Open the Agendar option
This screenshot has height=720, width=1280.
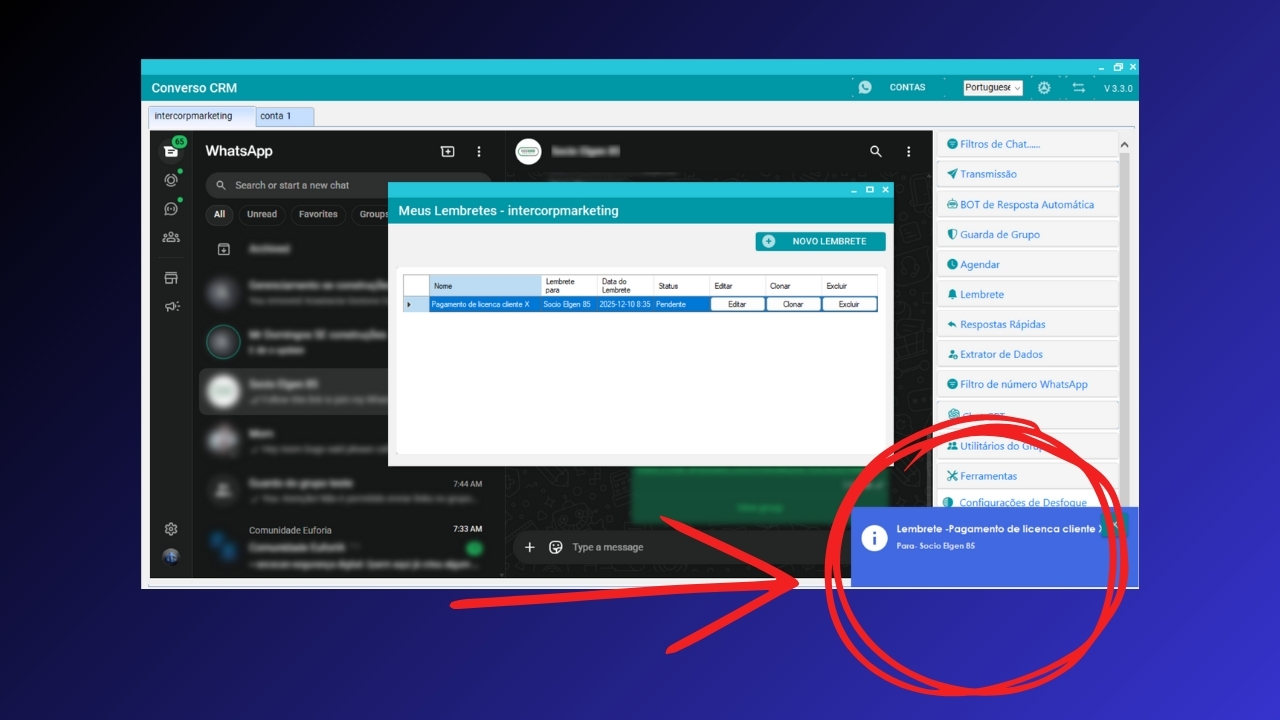(x=1027, y=264)
